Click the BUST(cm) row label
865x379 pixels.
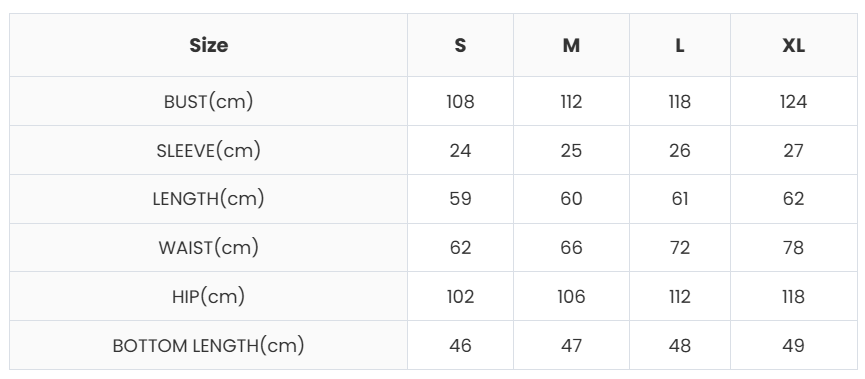point(209,102)
